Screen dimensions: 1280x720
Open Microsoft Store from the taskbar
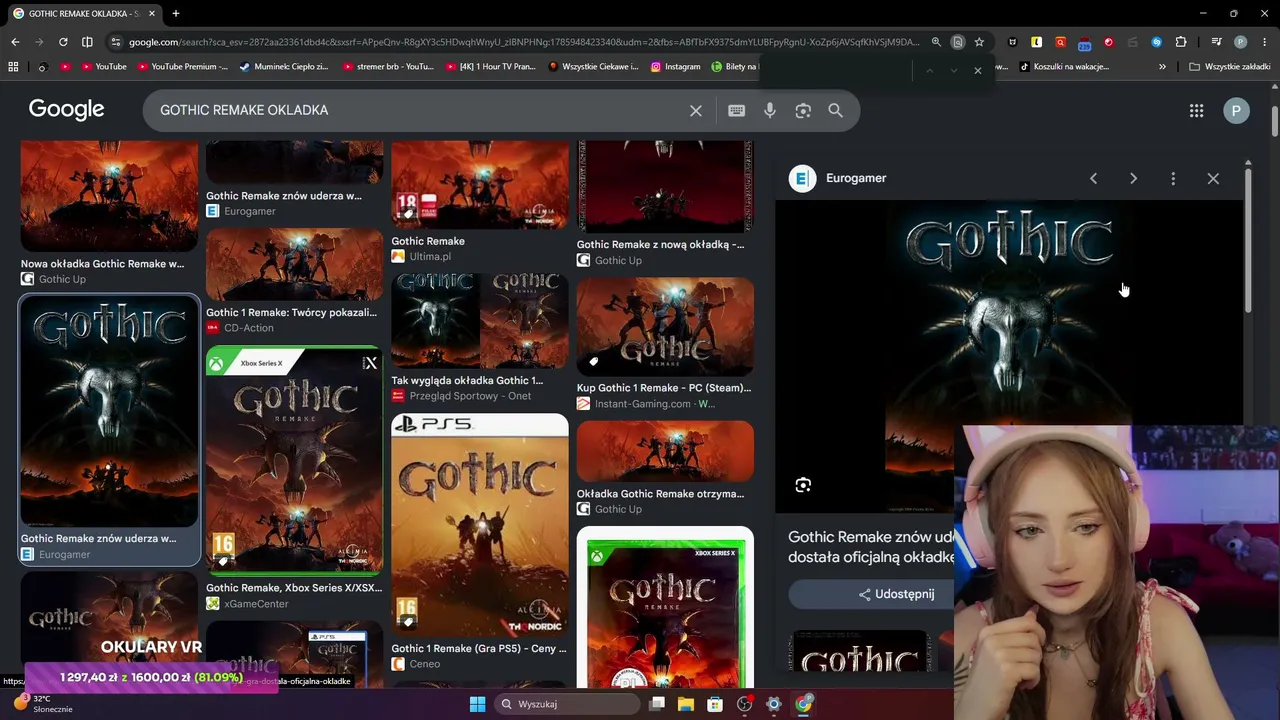pyautogui.click(x=715, y=704)
